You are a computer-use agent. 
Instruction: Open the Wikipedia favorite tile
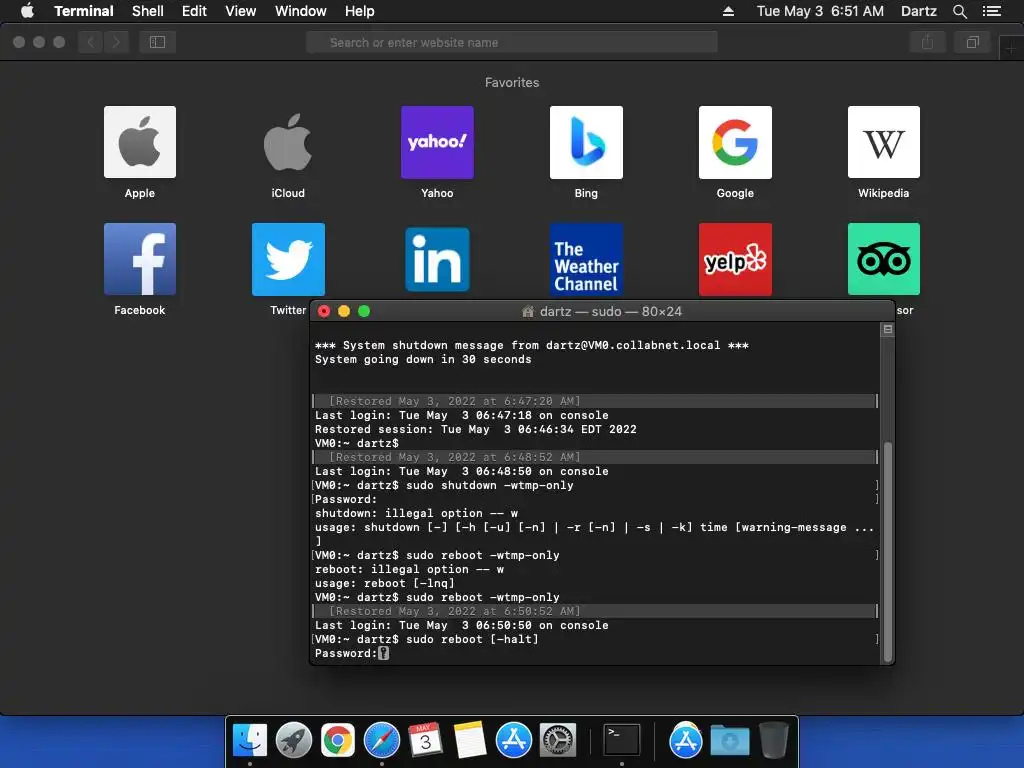tap(884, 142)
